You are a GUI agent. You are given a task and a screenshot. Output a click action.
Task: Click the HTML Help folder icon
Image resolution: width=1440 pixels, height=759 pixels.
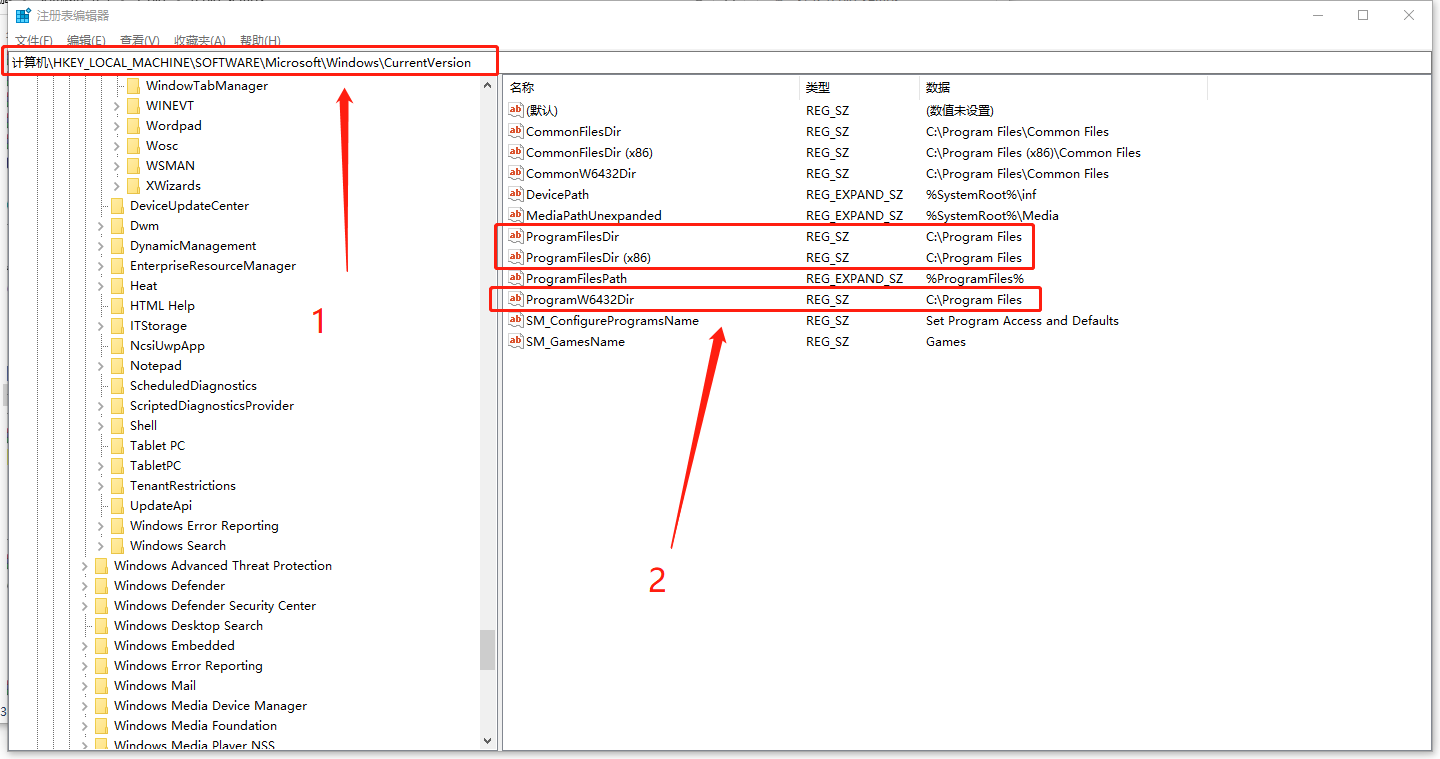pos(117,306)
